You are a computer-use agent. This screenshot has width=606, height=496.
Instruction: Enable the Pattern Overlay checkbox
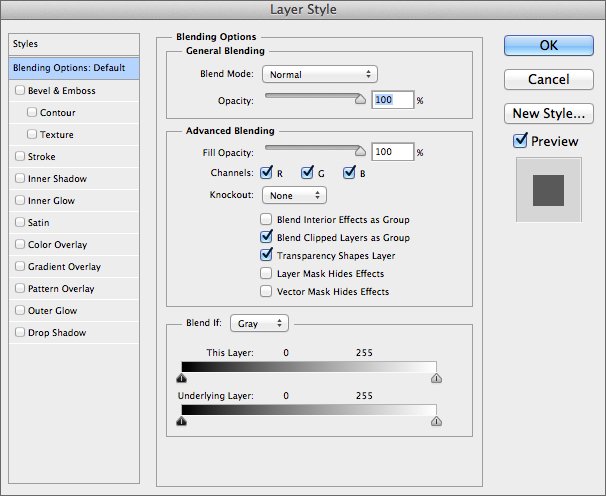tap(20, 289)
